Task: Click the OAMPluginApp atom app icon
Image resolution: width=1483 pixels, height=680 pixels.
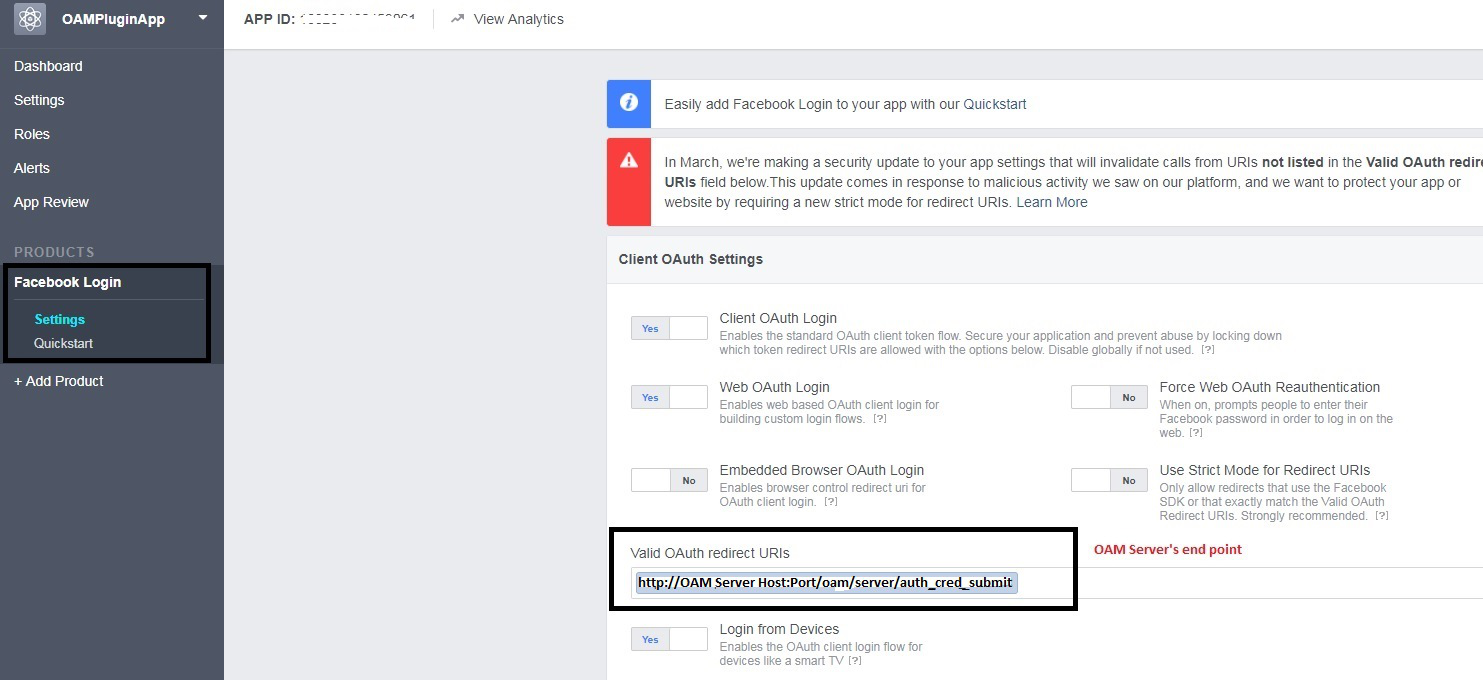Action: coord(30,19)
